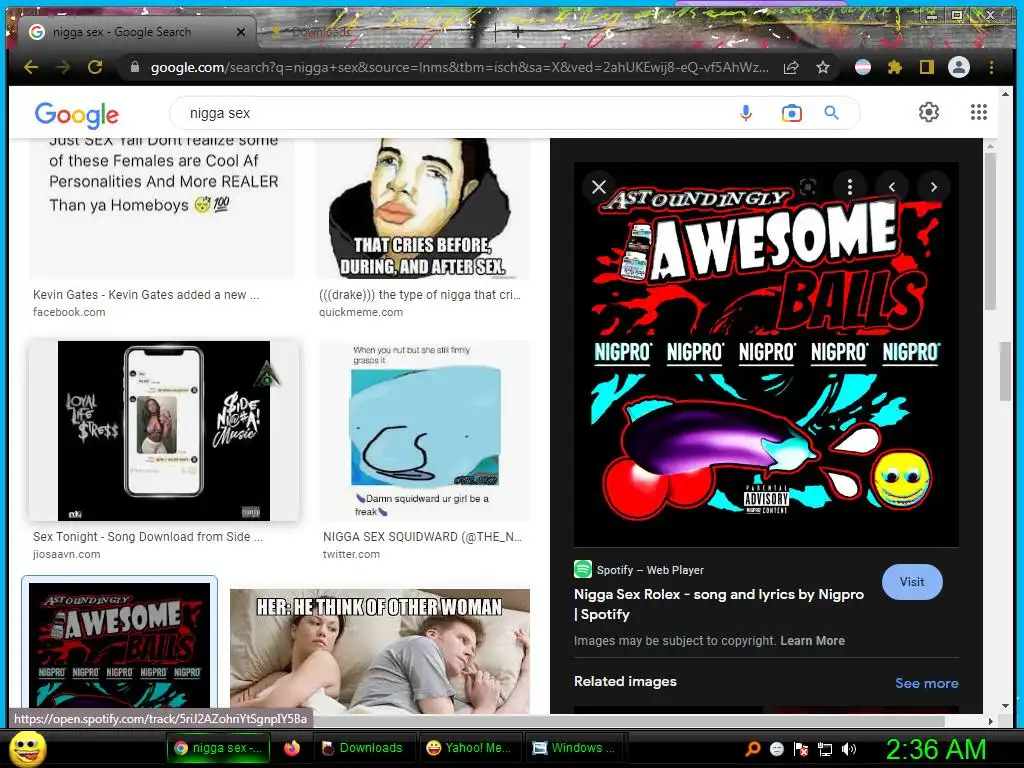This screenshot has width=1024, height=768.
Task: Open the preview panel's three-dot options
Action: coord(850,187)
